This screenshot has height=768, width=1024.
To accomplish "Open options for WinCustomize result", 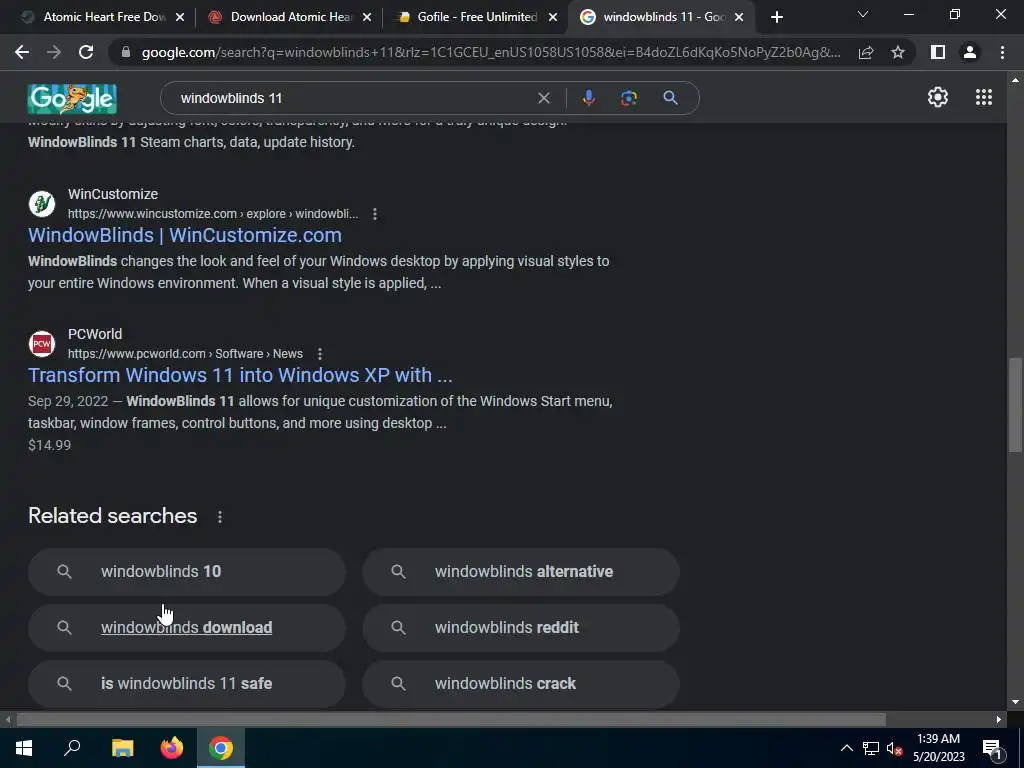I will coord(375,214).
